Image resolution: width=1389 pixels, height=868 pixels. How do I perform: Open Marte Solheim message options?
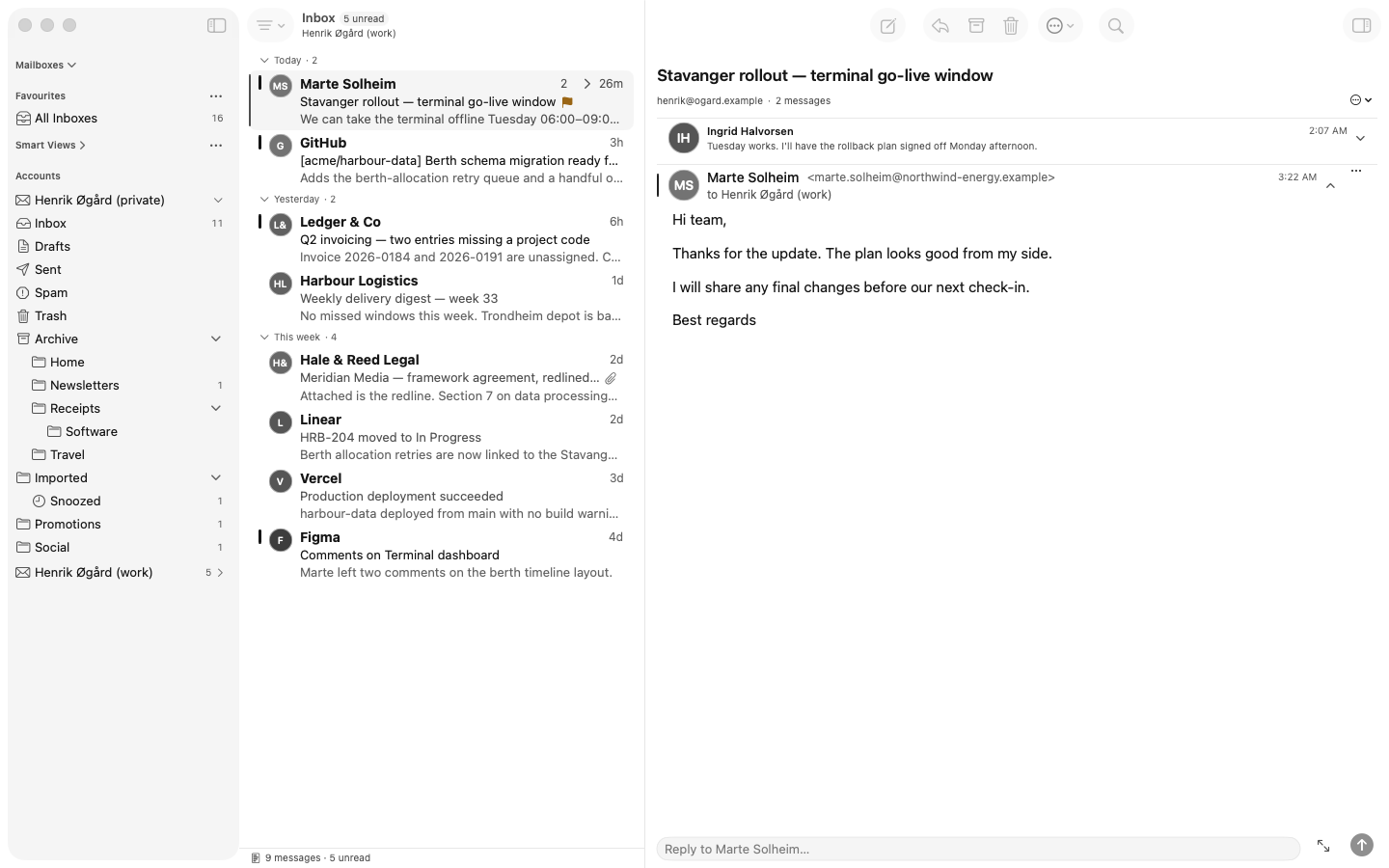click(1356, 171)
